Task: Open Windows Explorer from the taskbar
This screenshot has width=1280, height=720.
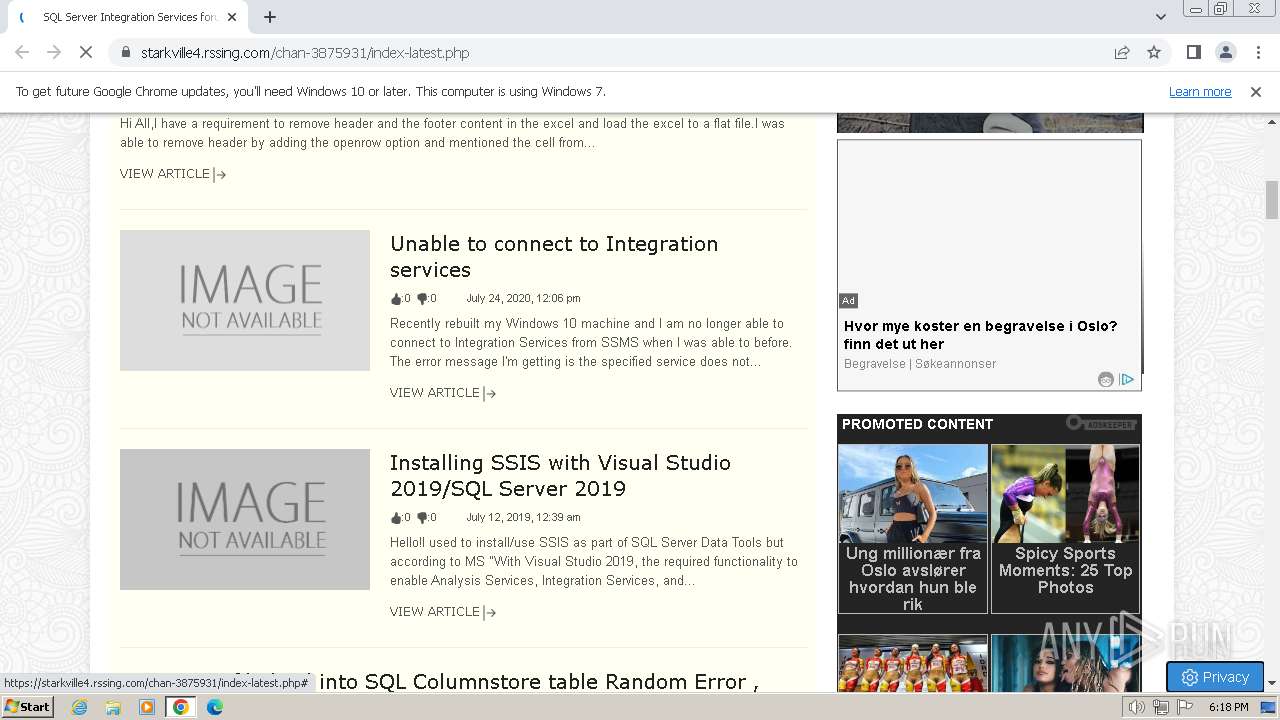Action: click(x=113, y=707)
